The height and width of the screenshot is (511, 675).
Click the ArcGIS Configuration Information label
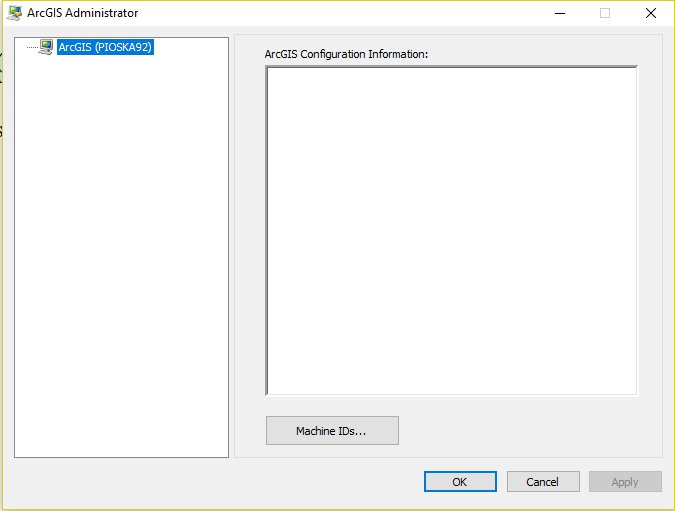point(346,54)
